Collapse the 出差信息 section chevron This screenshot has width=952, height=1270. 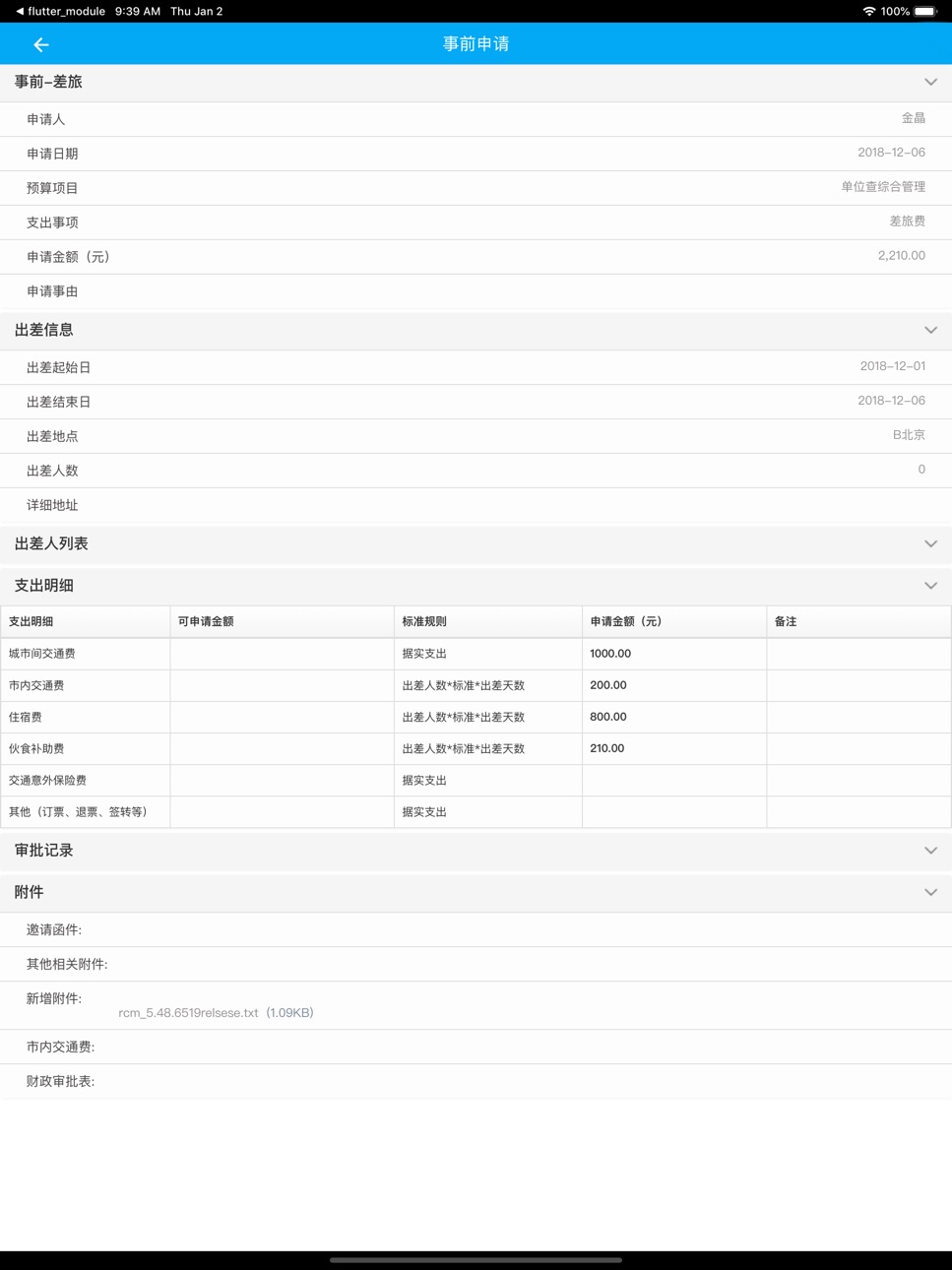[x=930, y=330]
